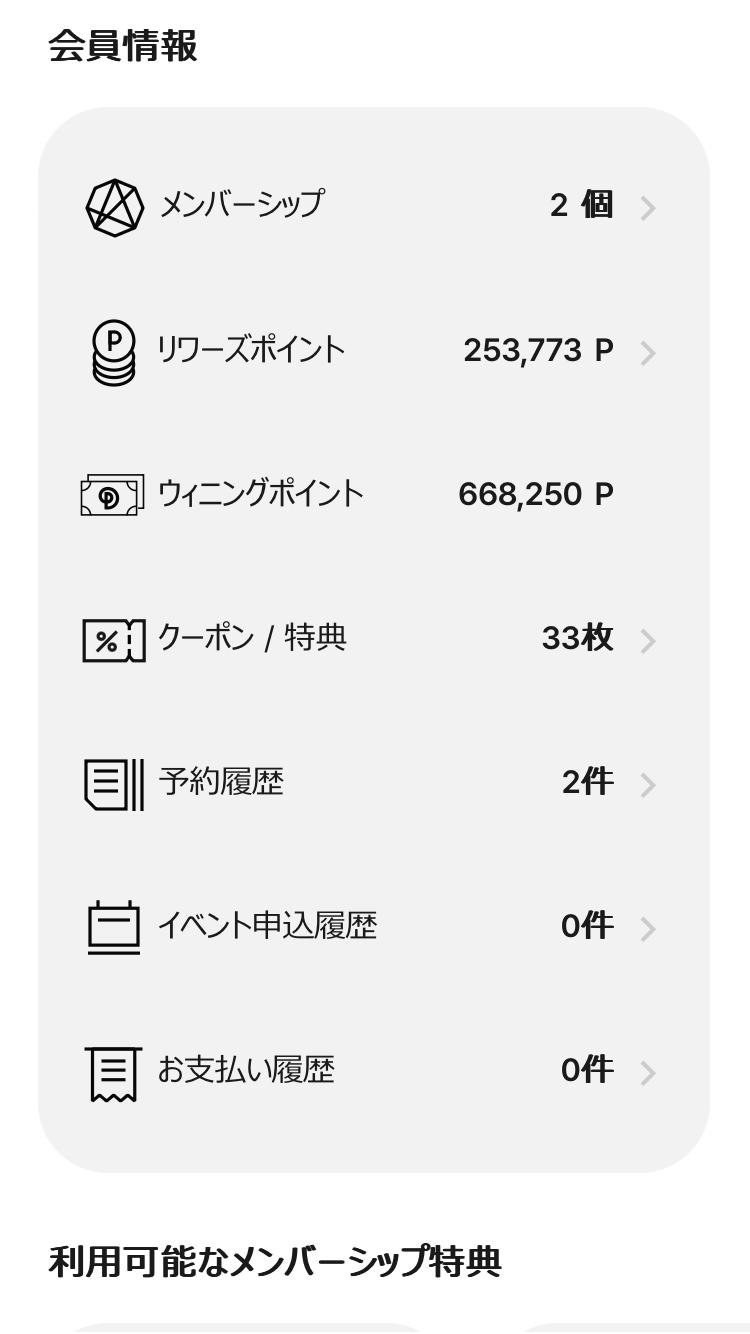Click chevron beside 予約履歴 2件
The image size is (750, 1334).
[x=648, y=785]
